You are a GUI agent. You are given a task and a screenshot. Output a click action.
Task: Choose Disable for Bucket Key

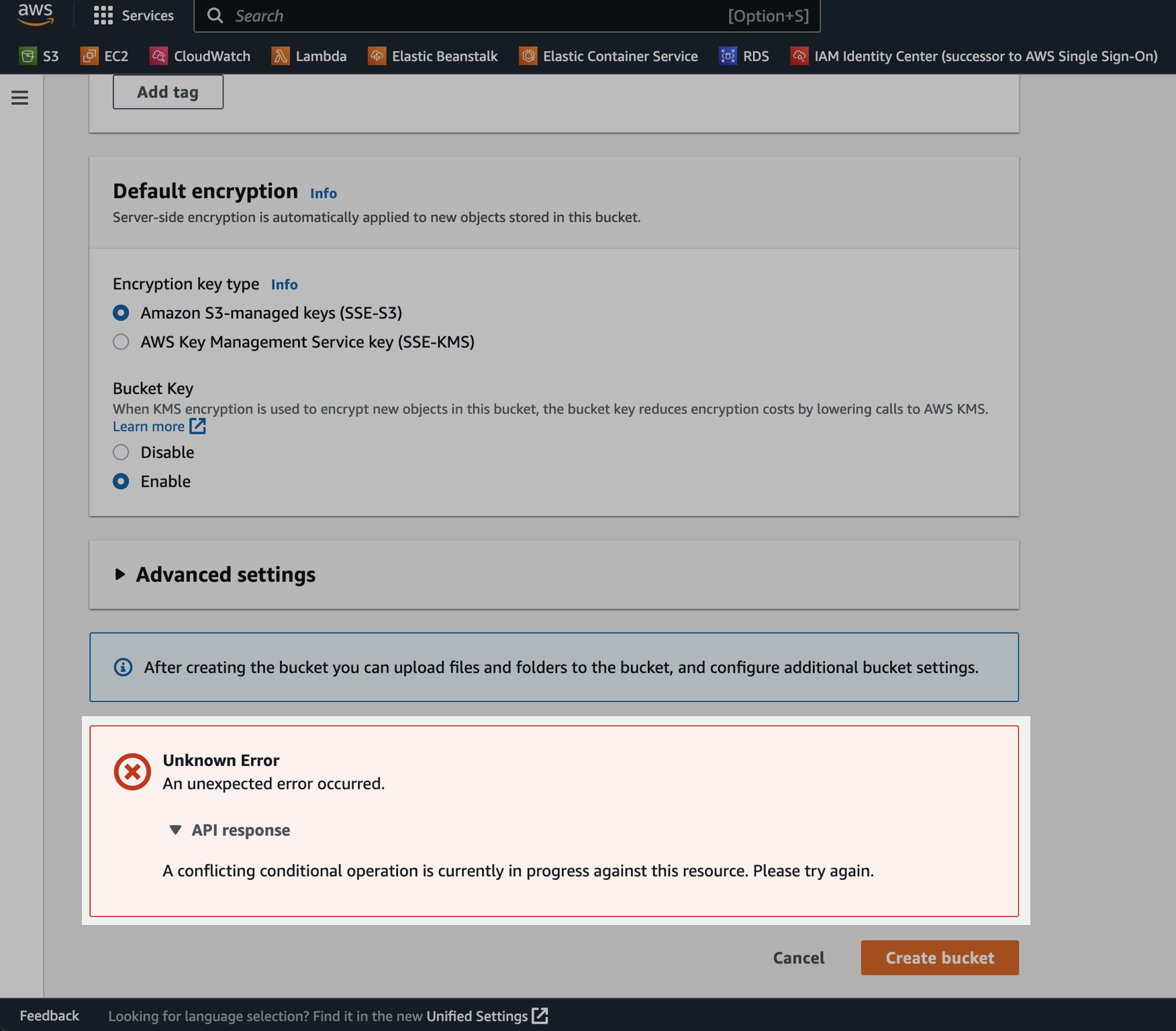[121, 452]
